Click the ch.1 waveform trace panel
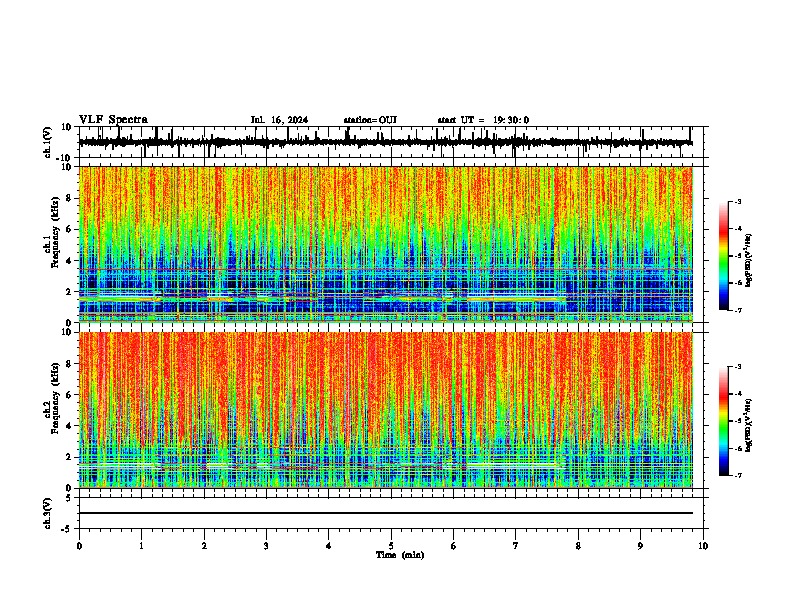 coord(391,142)
